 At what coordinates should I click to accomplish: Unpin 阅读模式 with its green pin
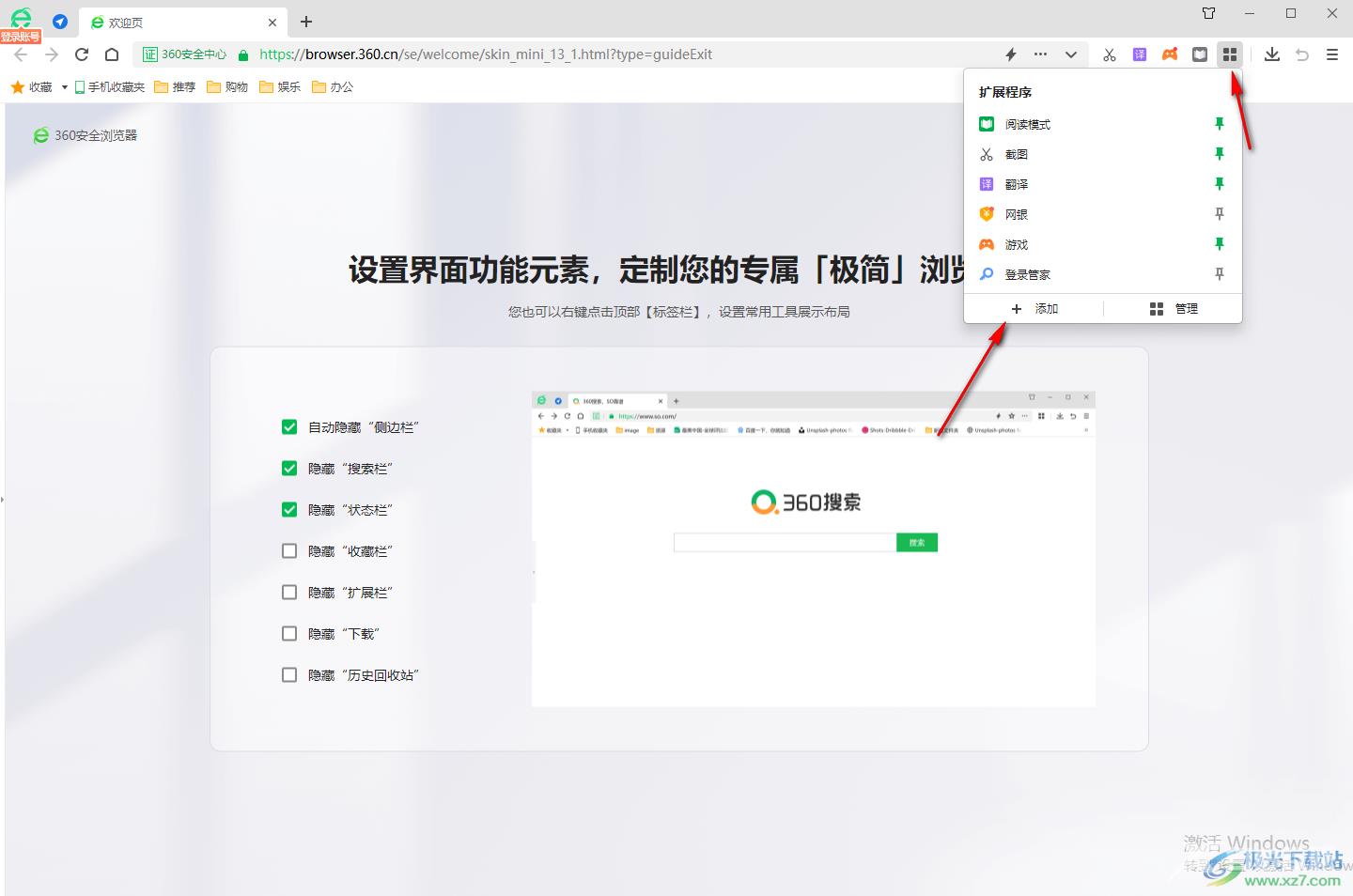pyautogui.click(x=1220, y=124)
